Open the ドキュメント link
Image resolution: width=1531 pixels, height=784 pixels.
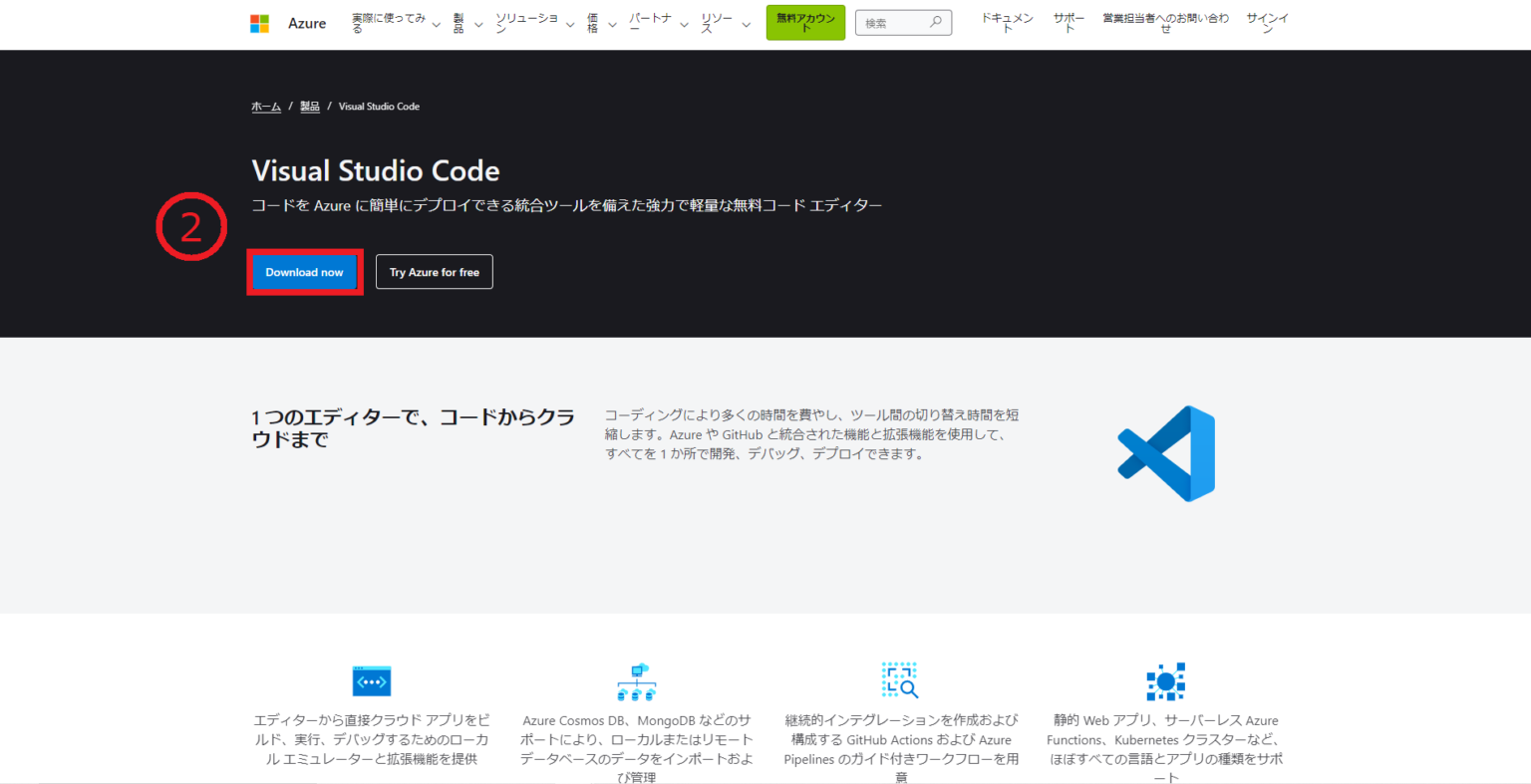point(1007,22)
